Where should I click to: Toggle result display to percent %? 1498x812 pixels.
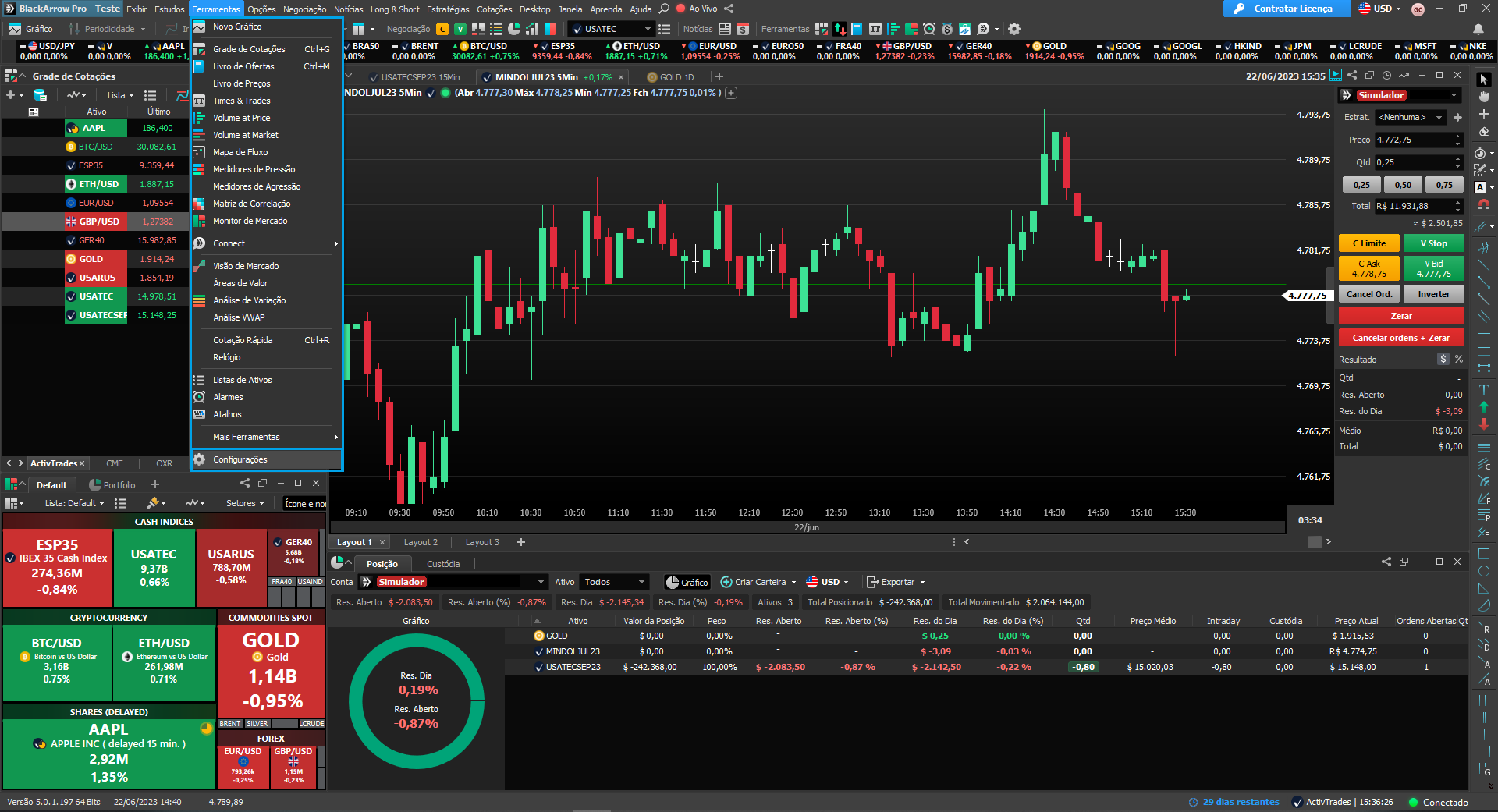pyautogui.click(x=1458, y=360)
